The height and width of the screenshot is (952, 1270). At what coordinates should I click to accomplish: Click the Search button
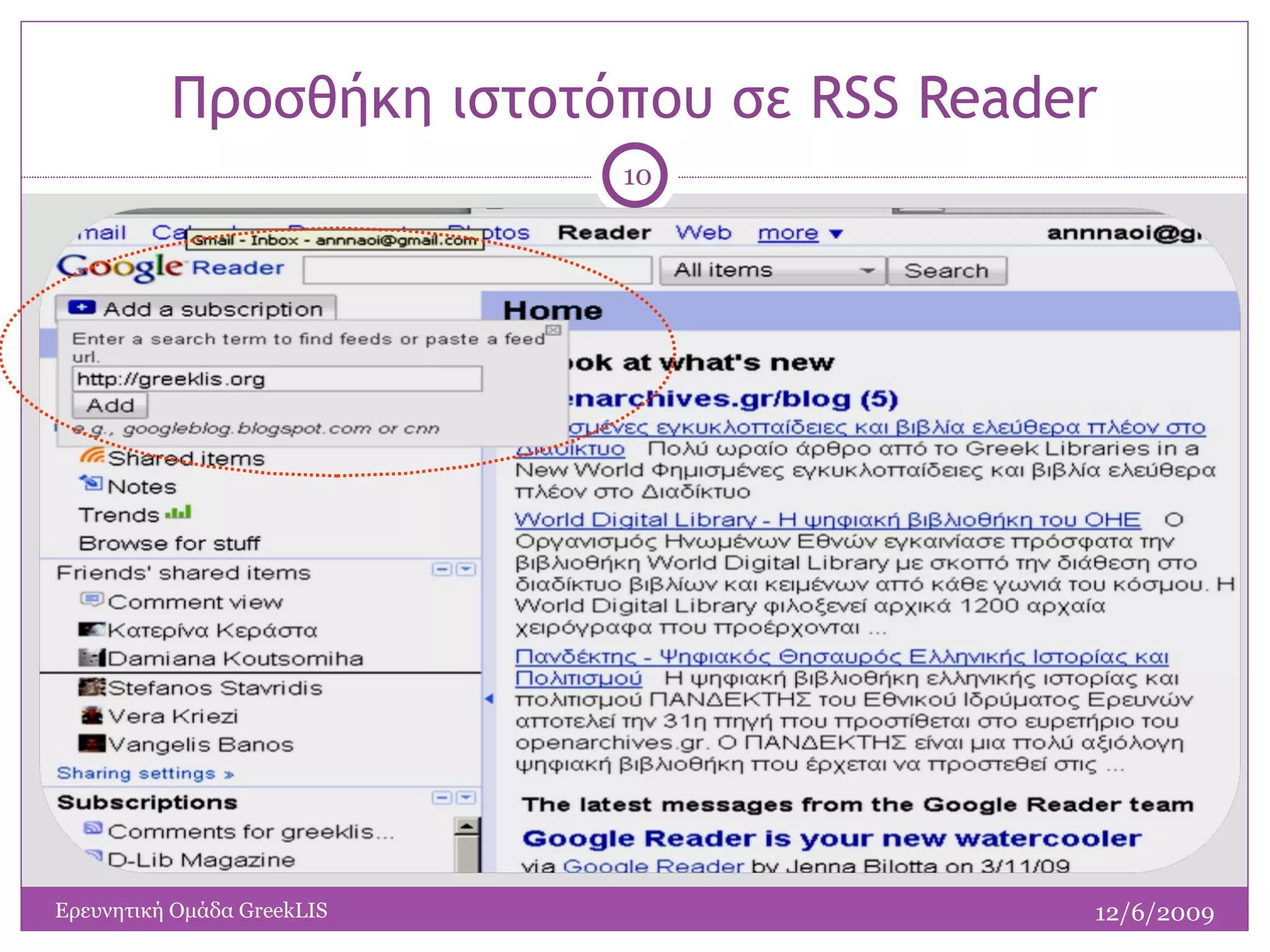coord(947,271)
